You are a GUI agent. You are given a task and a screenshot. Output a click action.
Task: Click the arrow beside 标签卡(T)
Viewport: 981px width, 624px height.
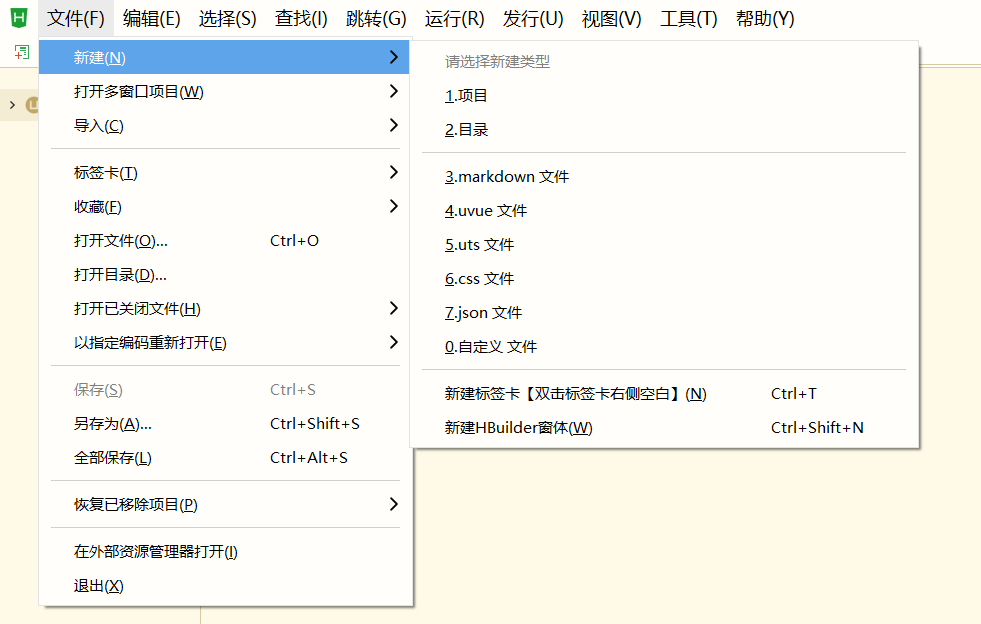point(394,172)
